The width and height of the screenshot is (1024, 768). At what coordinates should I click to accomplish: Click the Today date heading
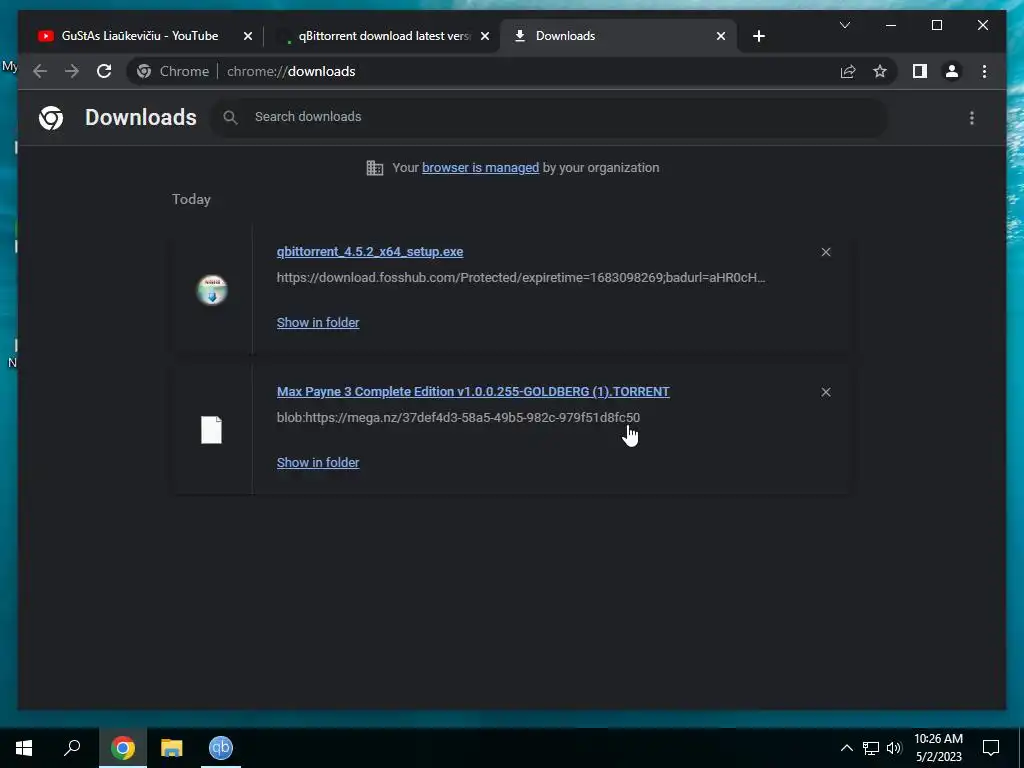[x=191, y=199]
